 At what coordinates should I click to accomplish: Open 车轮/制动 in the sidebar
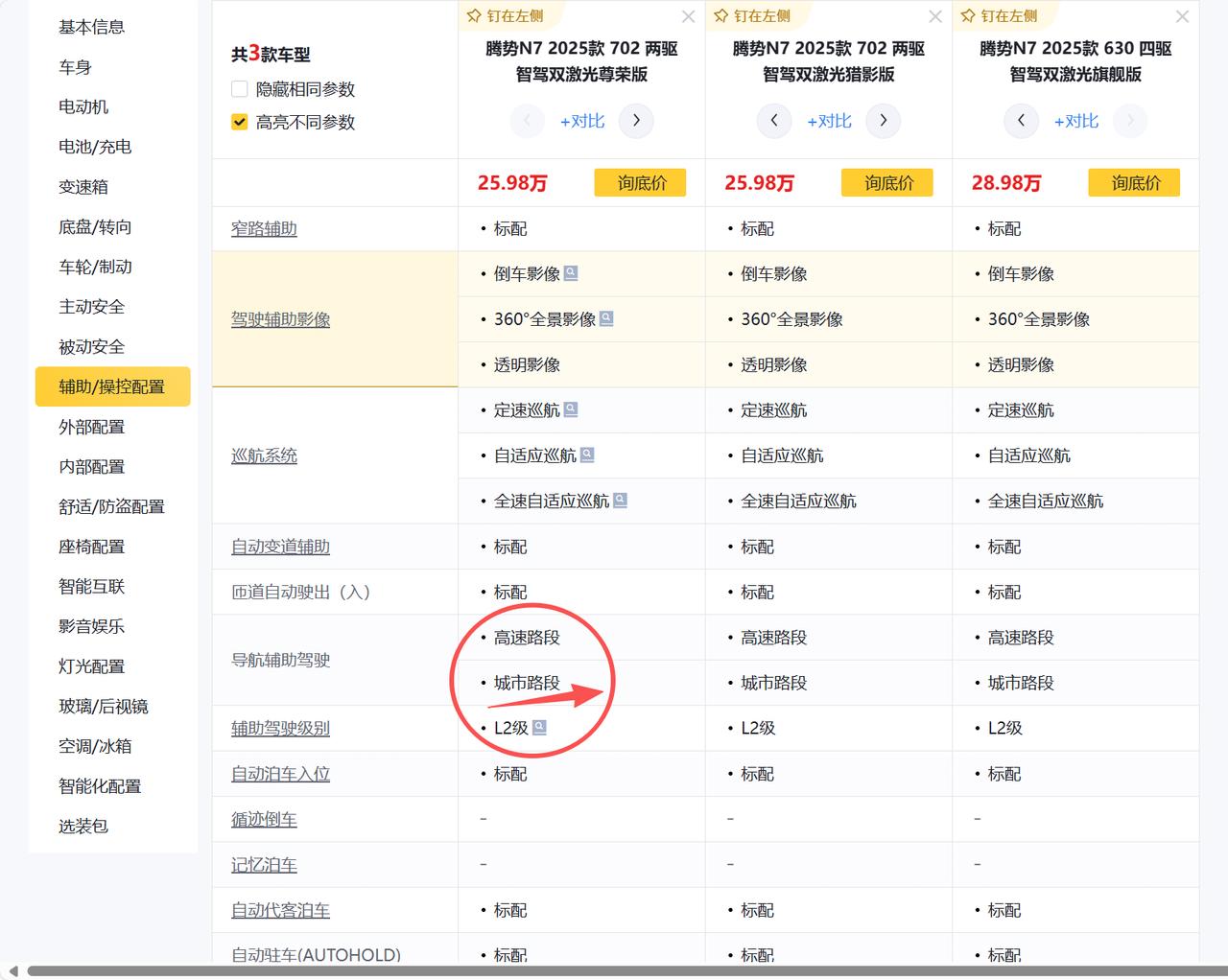[x=95, y=267]
